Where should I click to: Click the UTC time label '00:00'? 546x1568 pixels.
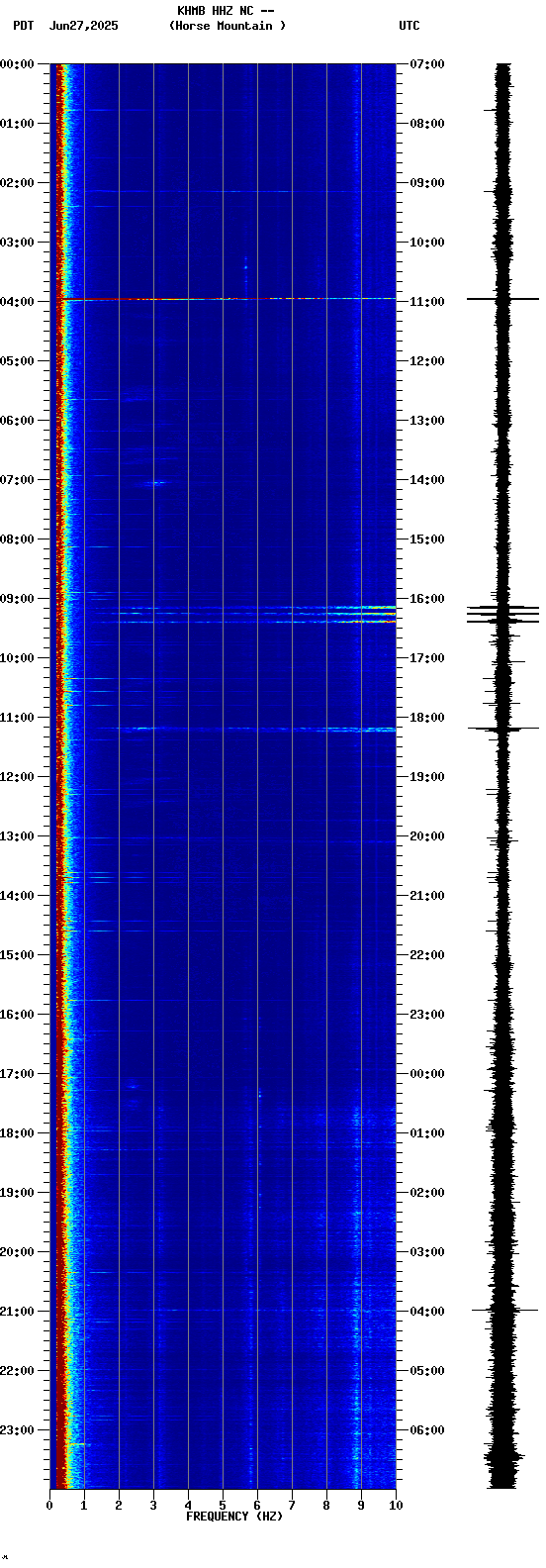click(427, 1074)
